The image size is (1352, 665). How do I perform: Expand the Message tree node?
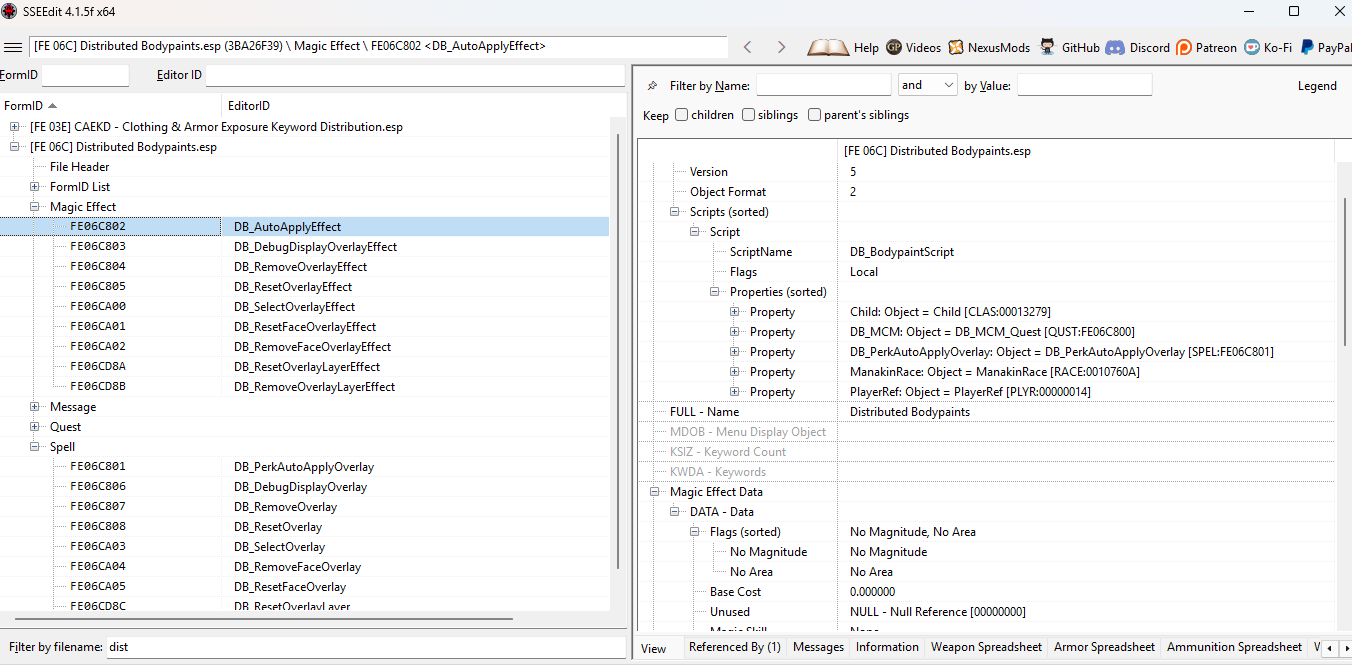pyautogui.click(x=35, y=407)
